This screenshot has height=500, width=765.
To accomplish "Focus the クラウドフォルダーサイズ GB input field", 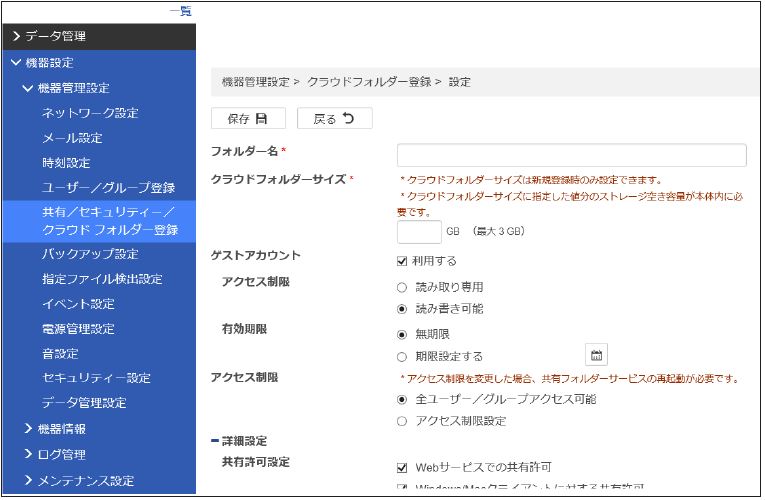I will point(419,232).
